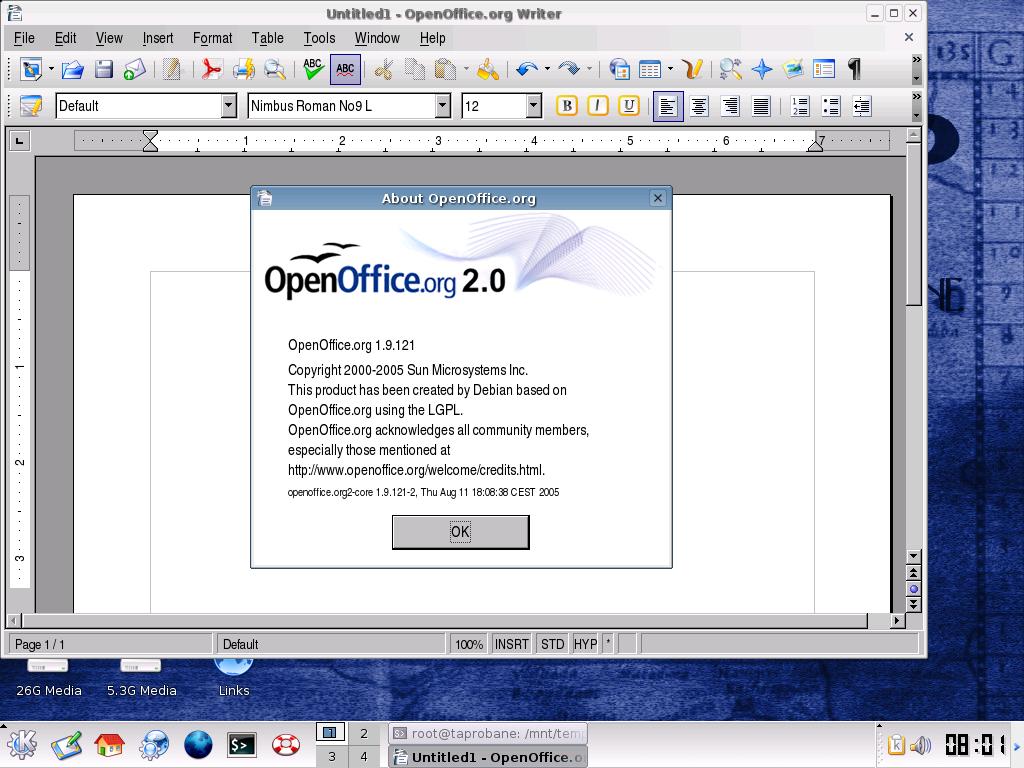The image size is (1024, 768).
Task: Open the Edit menu
Action: (65, 38)
